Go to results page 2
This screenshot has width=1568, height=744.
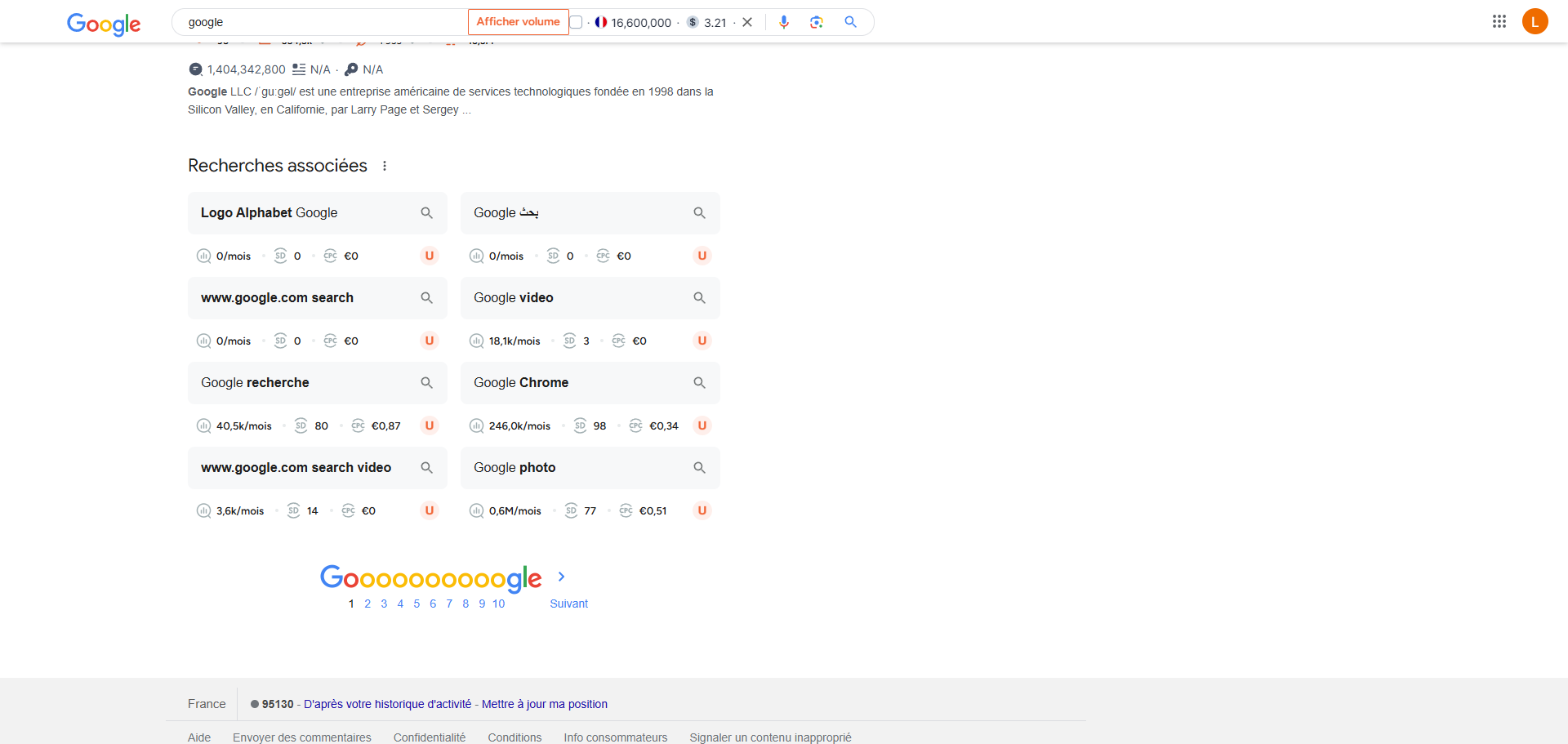[367, 604]
